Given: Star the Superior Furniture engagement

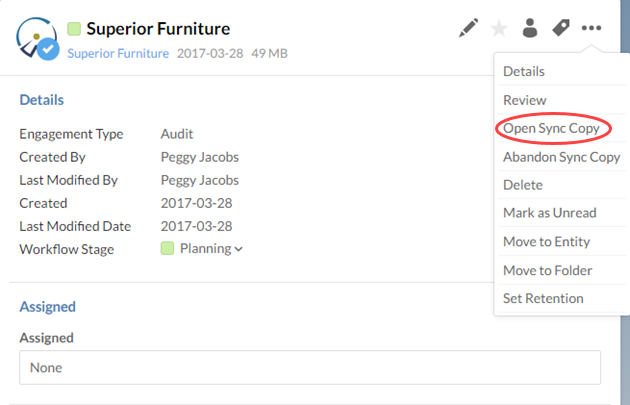Looking at the screenshot, I should [499, 28].
